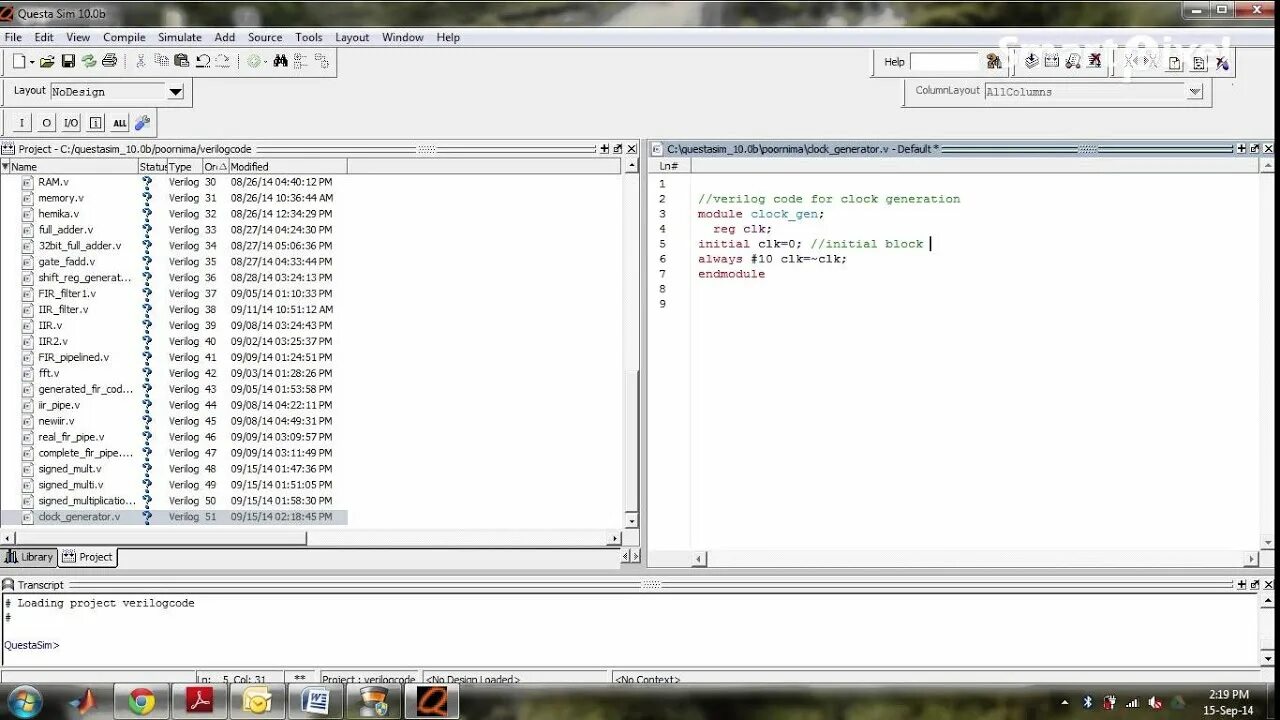Click the green Reload toolbar icon
This screenshot has height=720, width=1280.
click(89, 61)
